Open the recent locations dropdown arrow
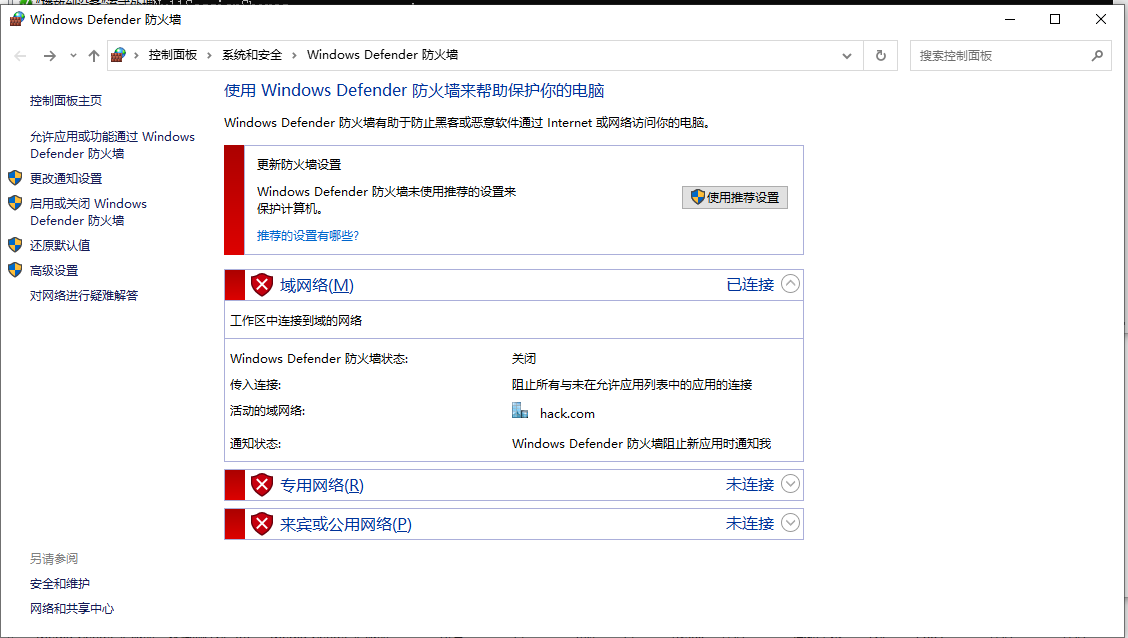Screen dimensions: 1128x638 73,56
